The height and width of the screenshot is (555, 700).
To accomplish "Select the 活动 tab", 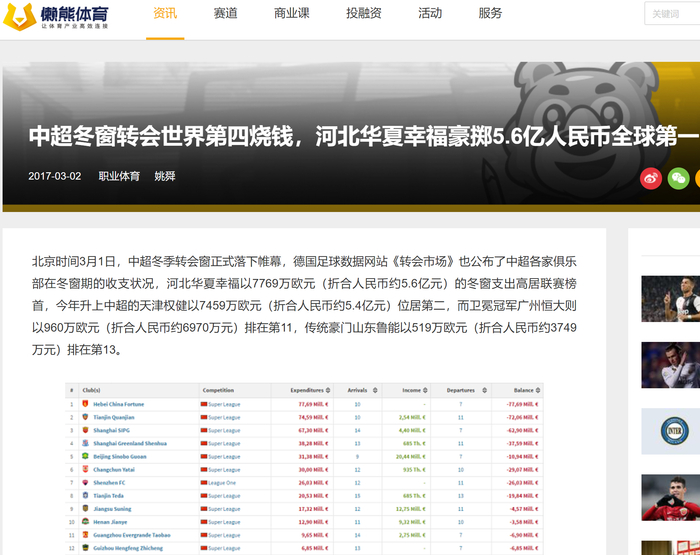I will click(x=430, y=13).
